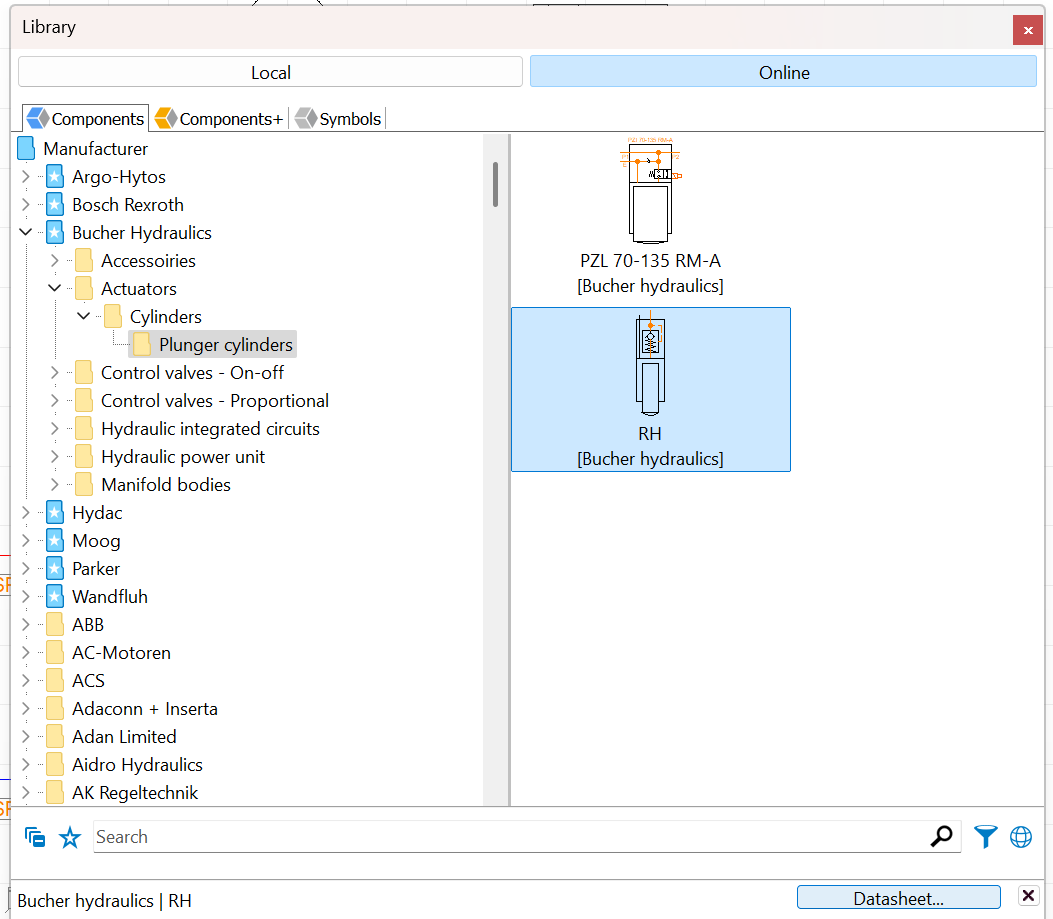Expand the Parker manufacturer node

click(26, 568)
